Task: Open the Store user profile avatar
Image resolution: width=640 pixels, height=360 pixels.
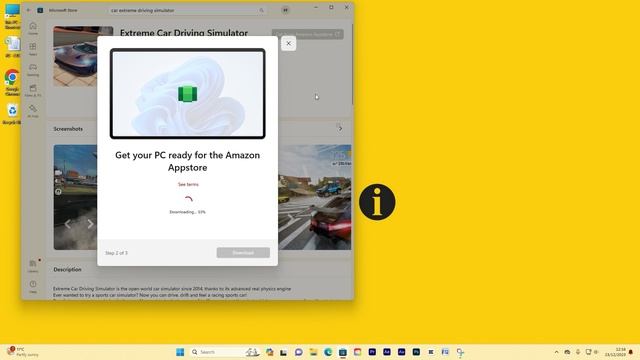Action: (x=285, y=10)
